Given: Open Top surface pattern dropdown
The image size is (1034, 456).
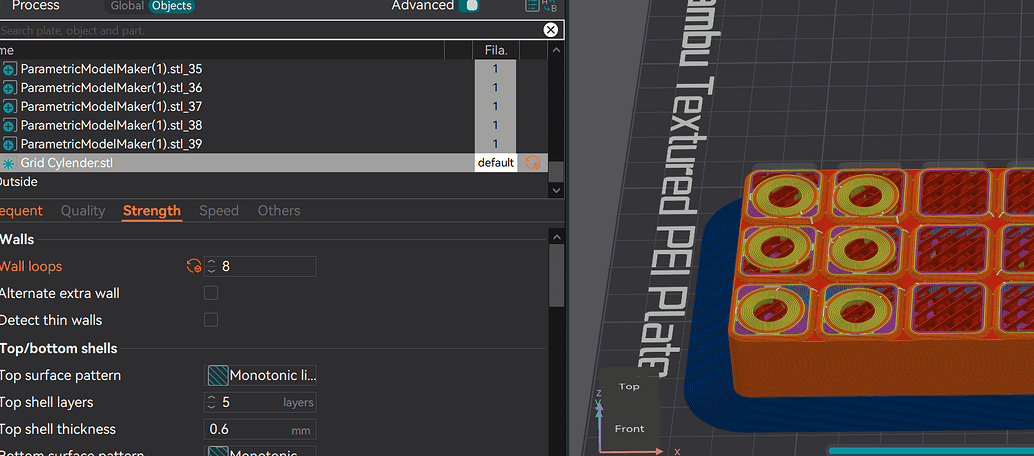Looking at the screenshot, I should tap(260, 375).
